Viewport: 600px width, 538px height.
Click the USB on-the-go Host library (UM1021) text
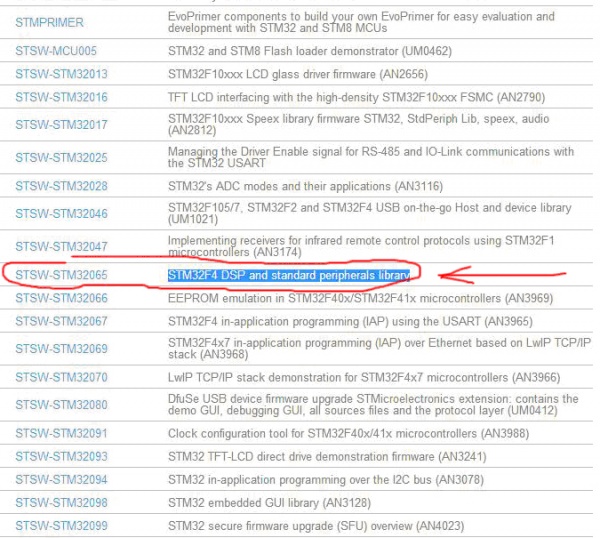370,214
